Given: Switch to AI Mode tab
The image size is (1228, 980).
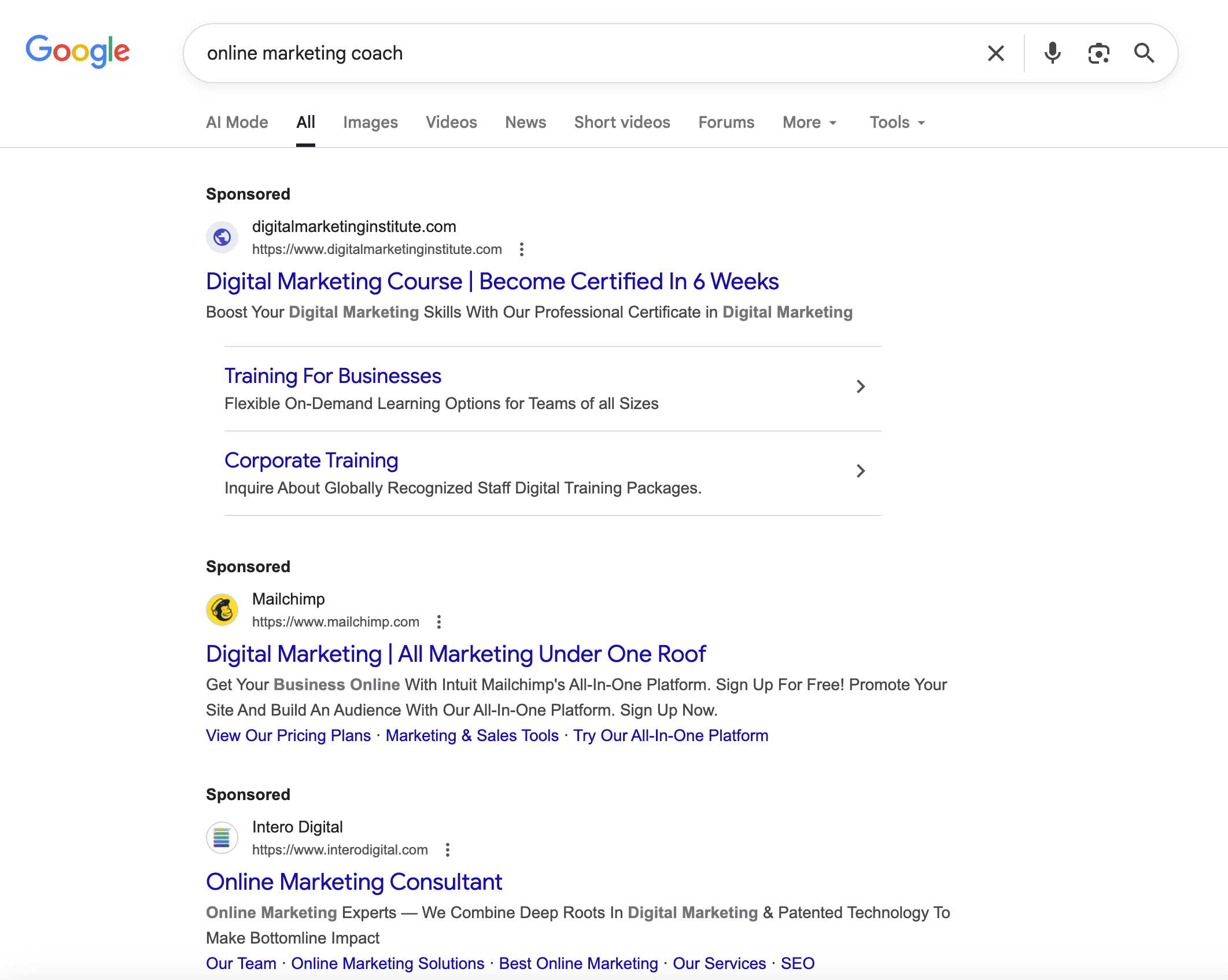Looking at the screenshot, I should point(237,122).
